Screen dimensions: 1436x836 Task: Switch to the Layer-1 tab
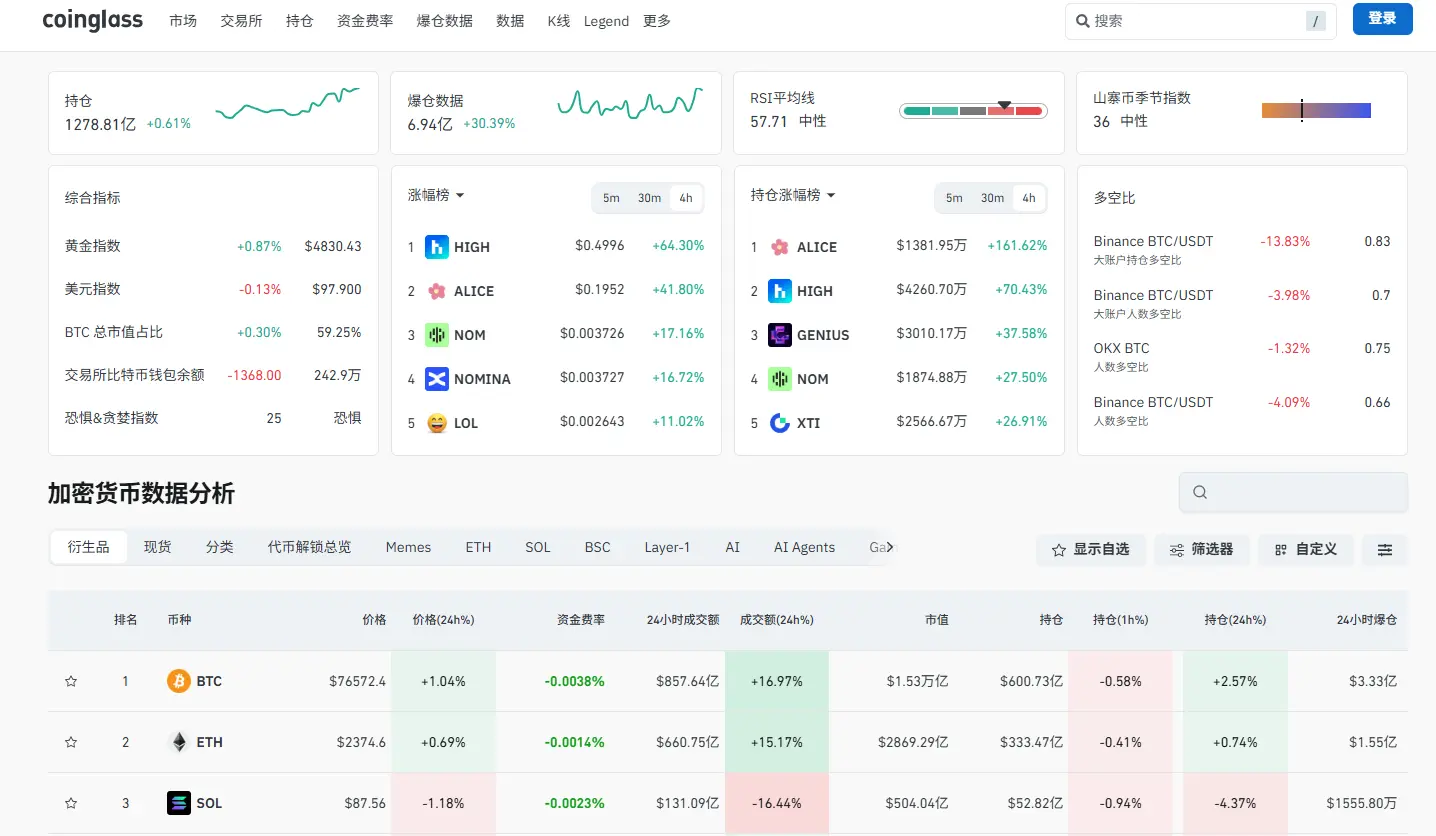click(x=667, y=547)
